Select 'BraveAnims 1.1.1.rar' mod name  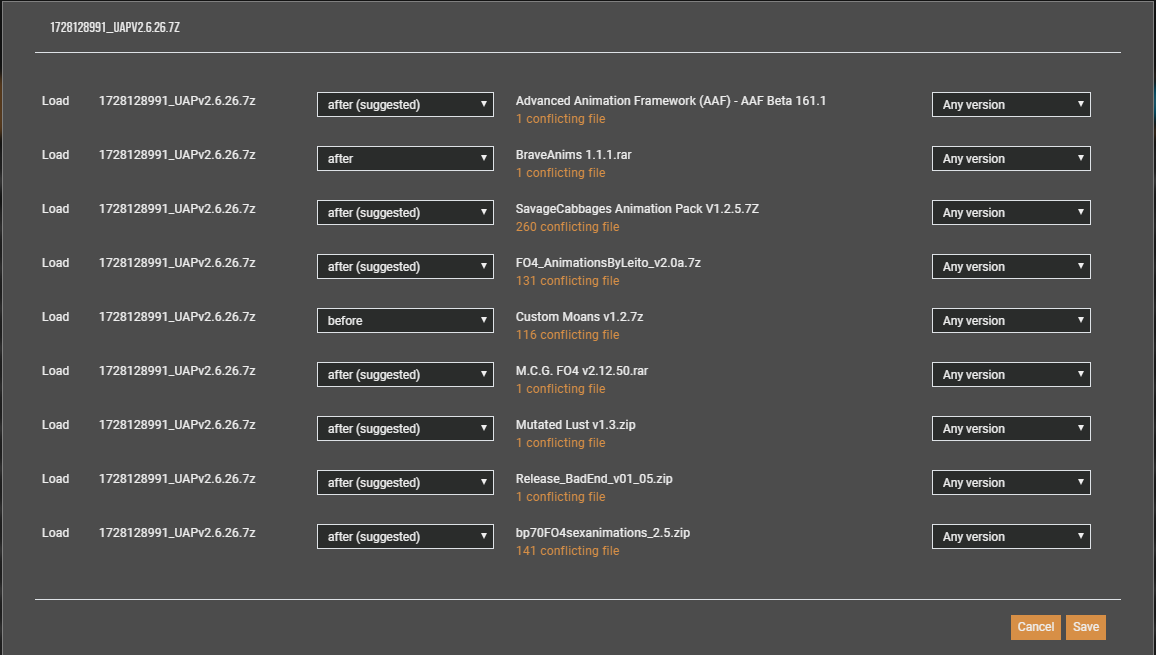click(573, 155)
